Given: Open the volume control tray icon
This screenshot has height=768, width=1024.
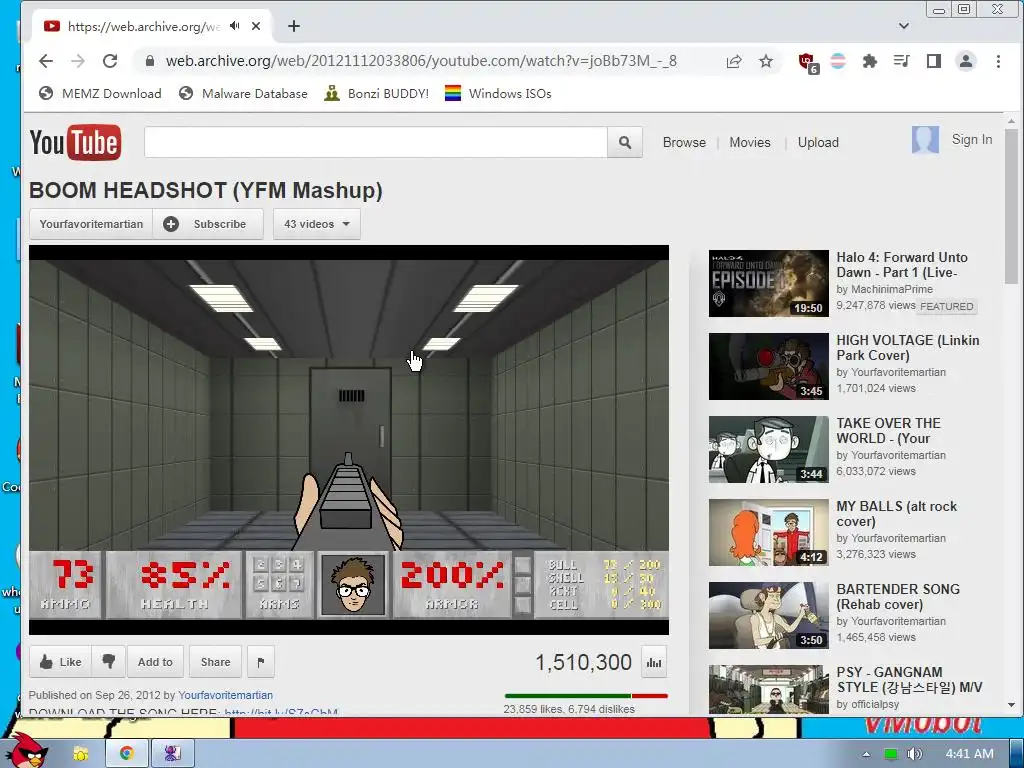Looking at the screenshot, I should [914, 754].
